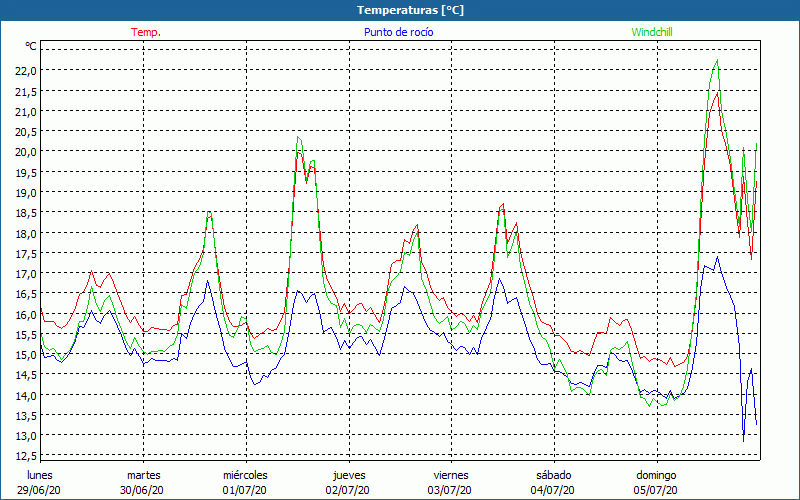Click the '30/06/20' date label
The width and height of the screenshot is (800, 500).
(x=142, y=490)
